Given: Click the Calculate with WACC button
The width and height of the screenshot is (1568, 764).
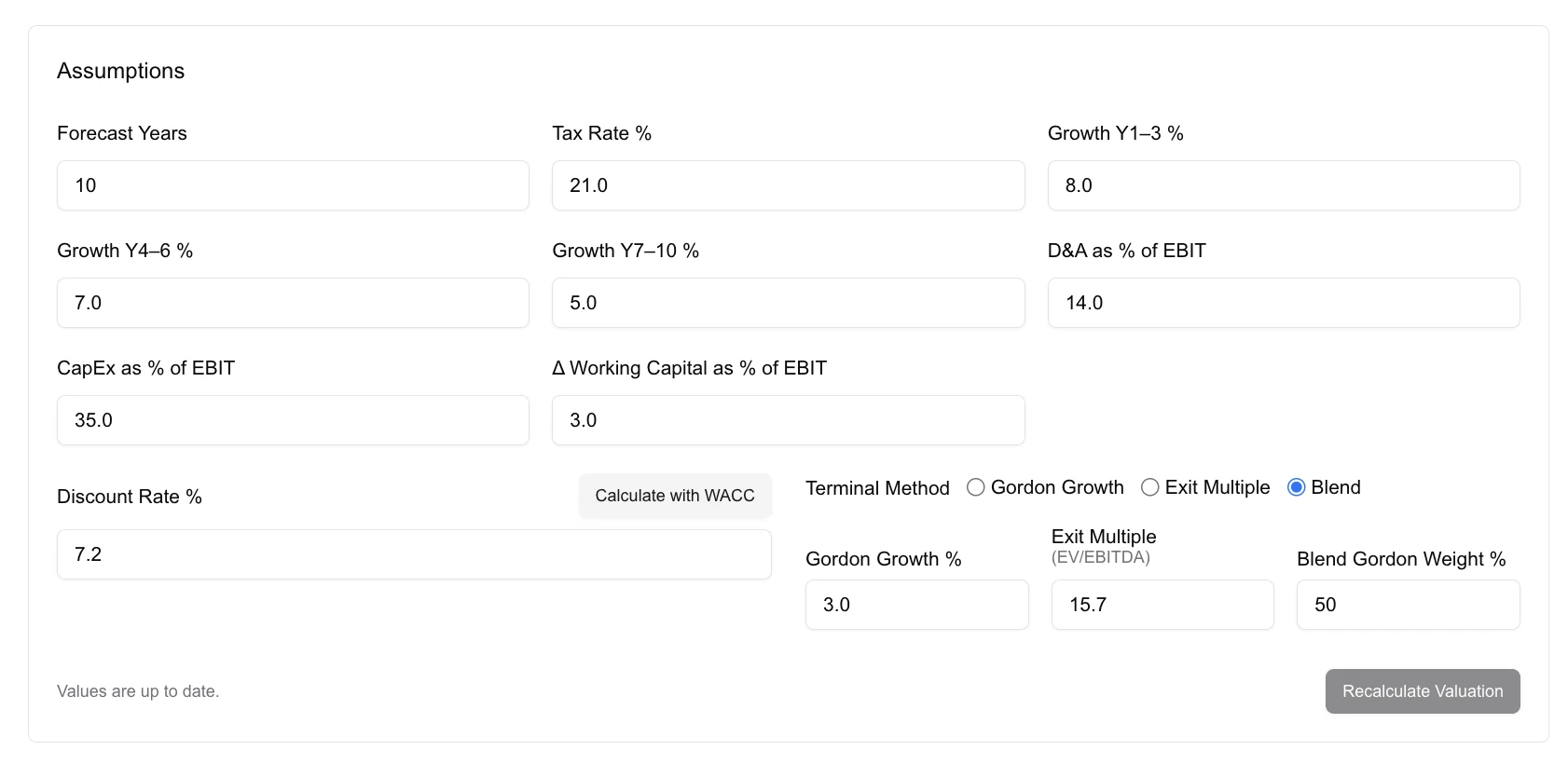Looking at the screenshot, I should tap(674, 496).
